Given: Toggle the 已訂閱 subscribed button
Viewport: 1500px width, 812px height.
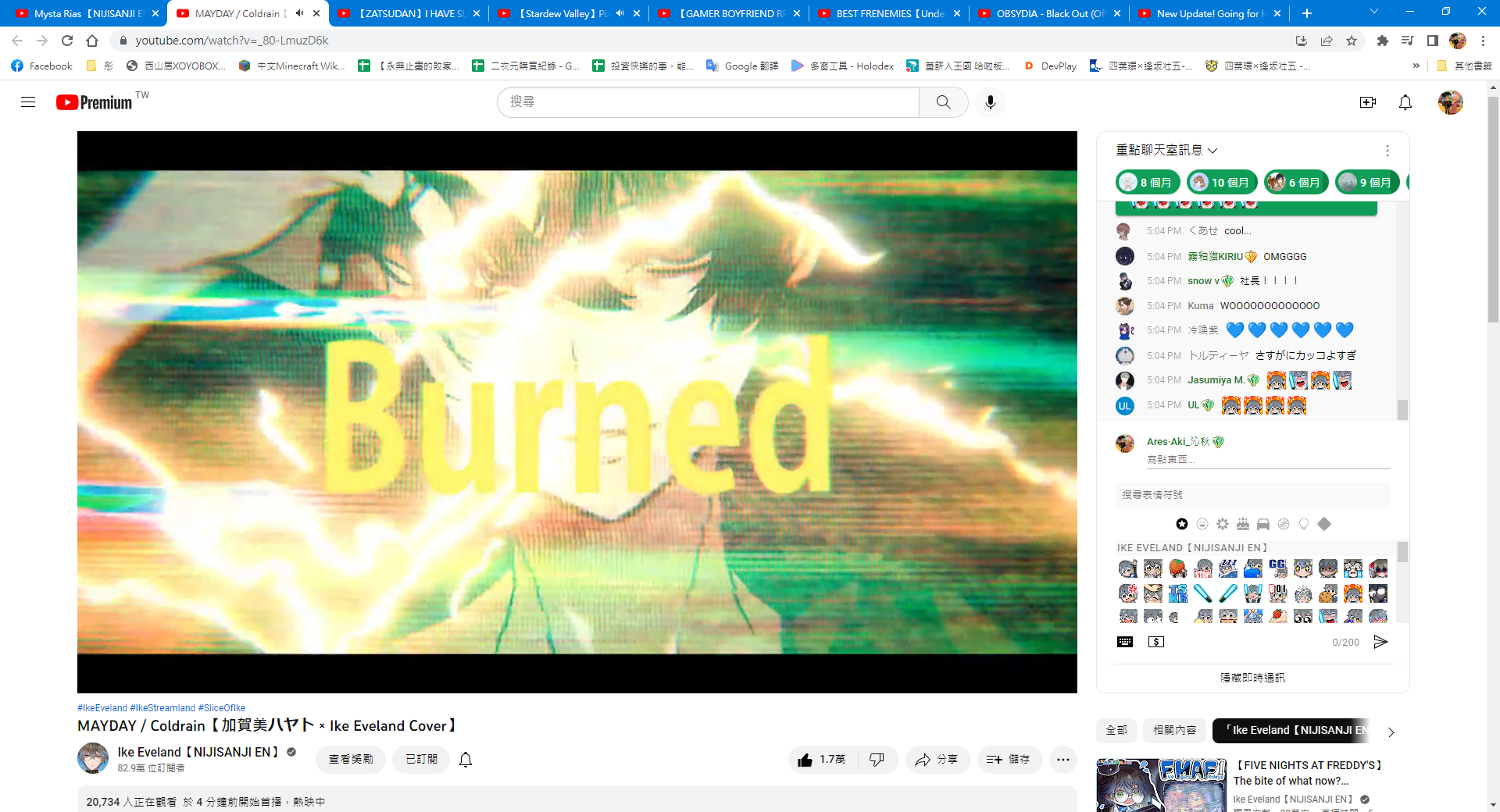Looking at the screenshot, I should [x=421, y=759].
